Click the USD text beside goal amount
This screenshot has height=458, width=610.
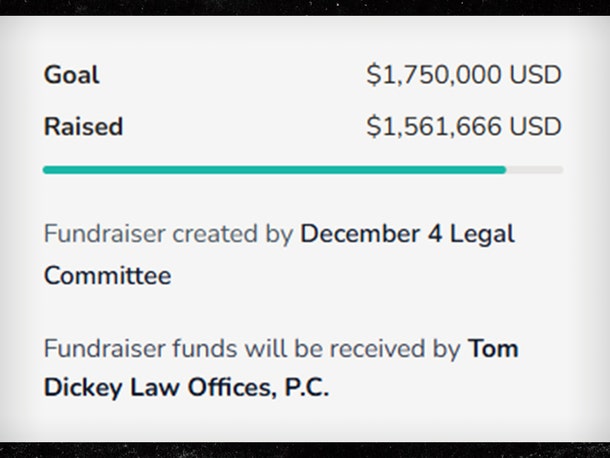pos(535,74)
